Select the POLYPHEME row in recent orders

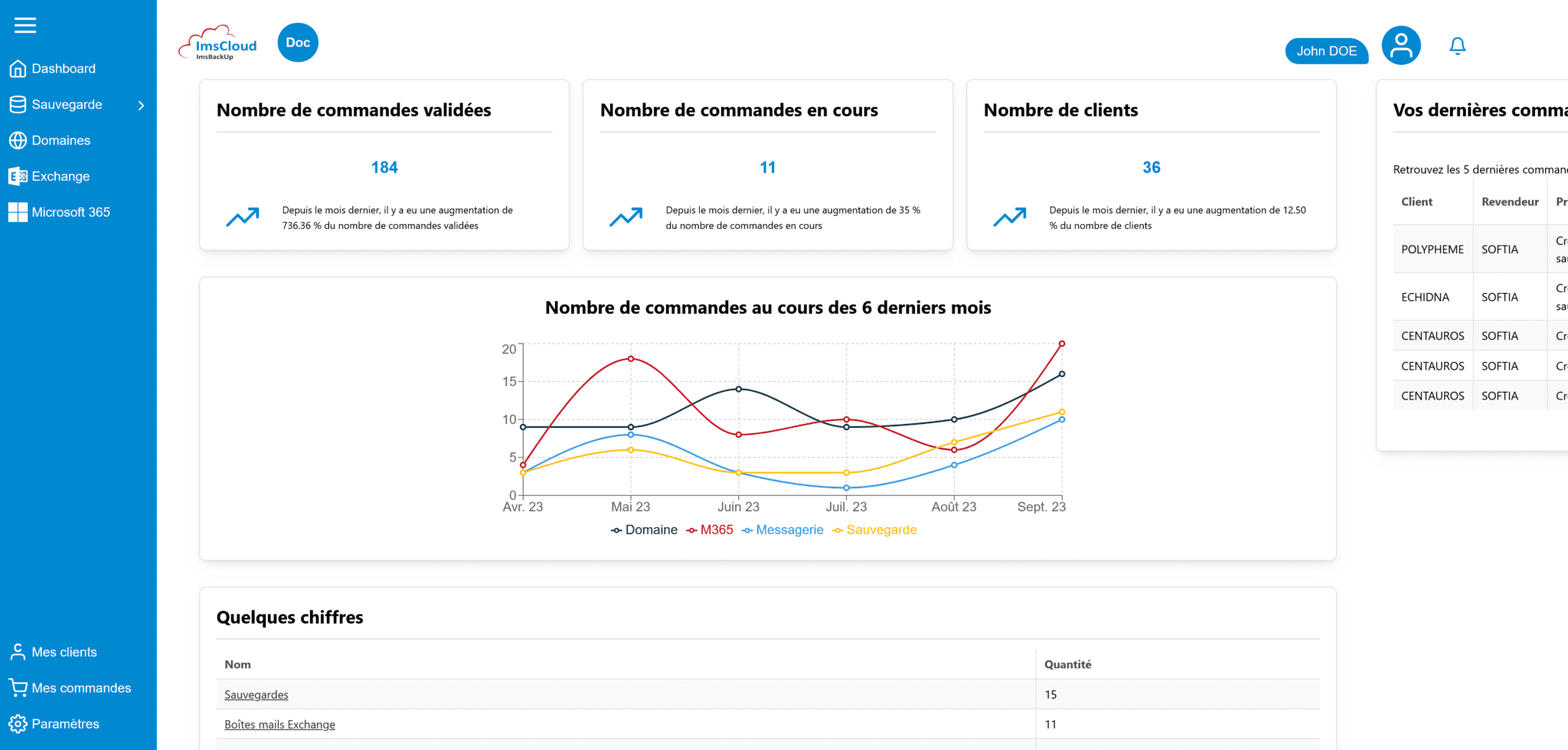[1432, 249]
